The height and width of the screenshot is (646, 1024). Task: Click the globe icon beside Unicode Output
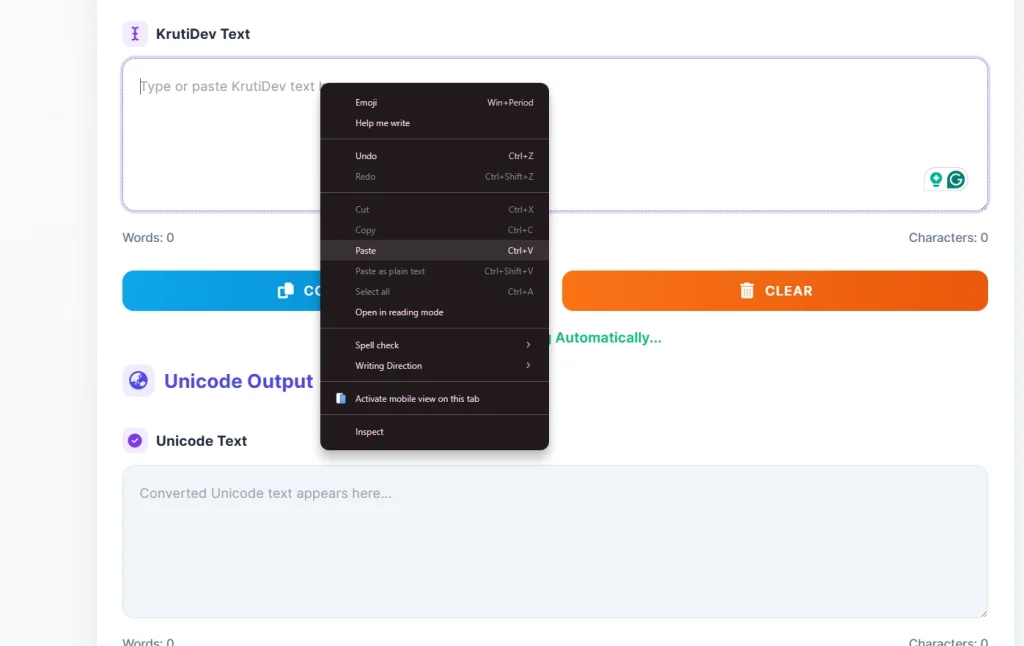point(138,381)
